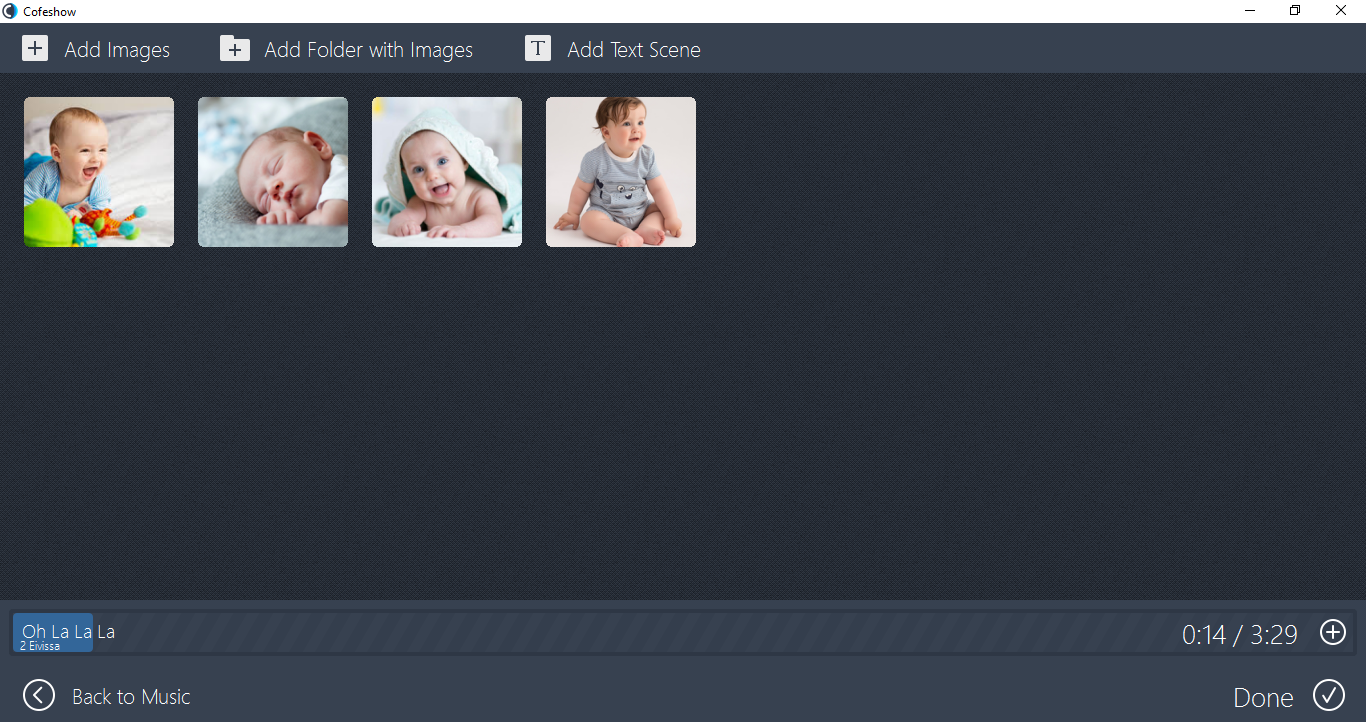Click the Add Images plus icon

35,48
